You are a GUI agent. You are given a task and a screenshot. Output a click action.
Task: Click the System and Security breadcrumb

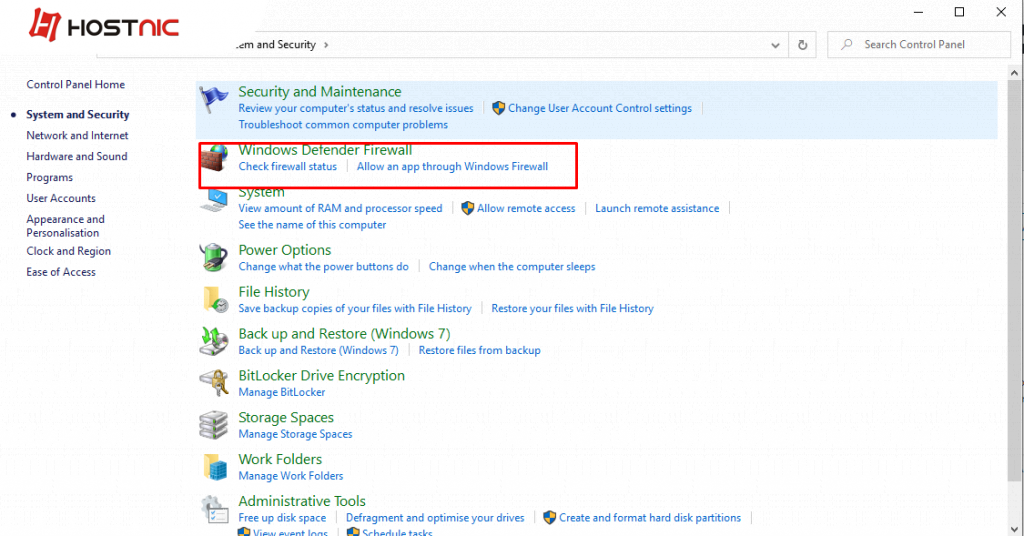[x=276, y=44]
